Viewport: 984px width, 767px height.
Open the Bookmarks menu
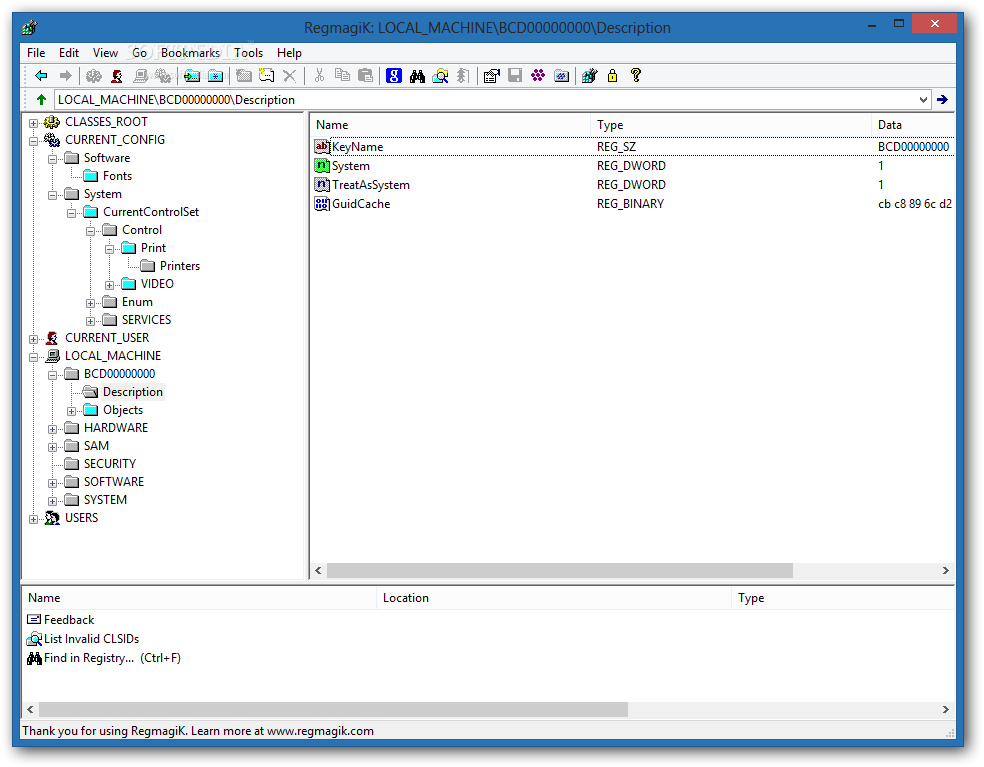[190, 53]
